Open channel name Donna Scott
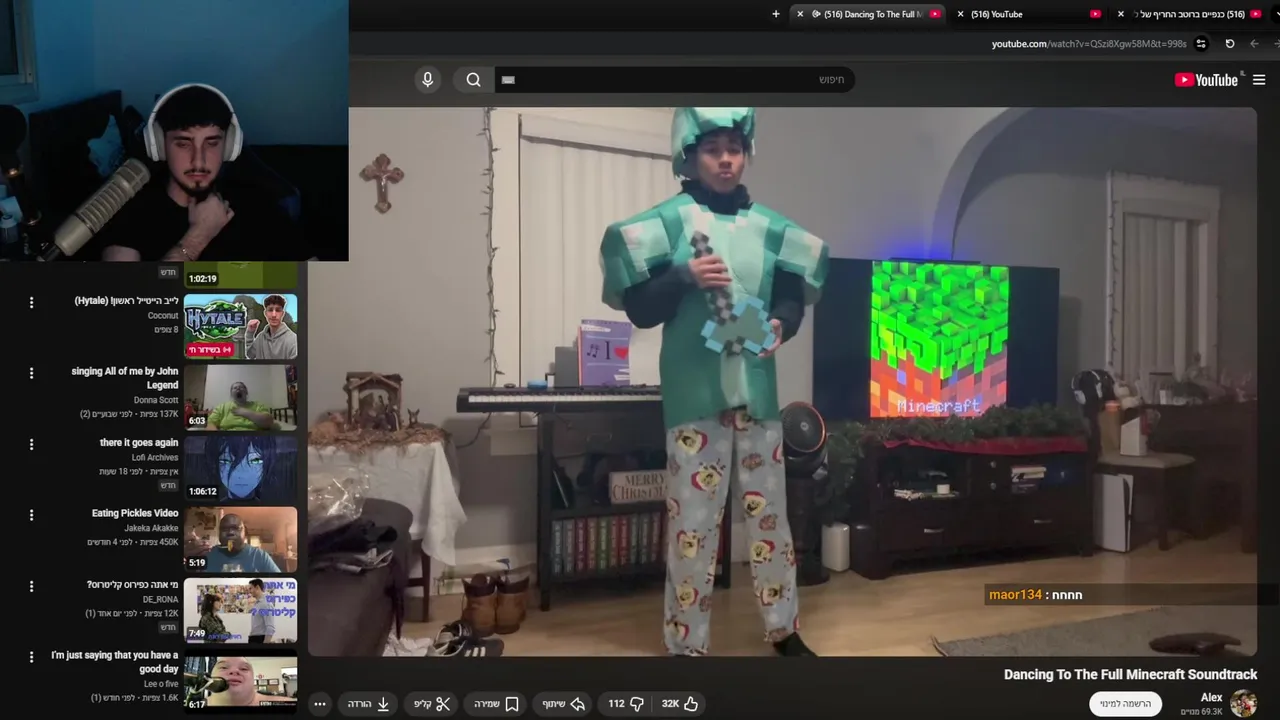Screen dimensions: 1280x720 click(156, 400)
